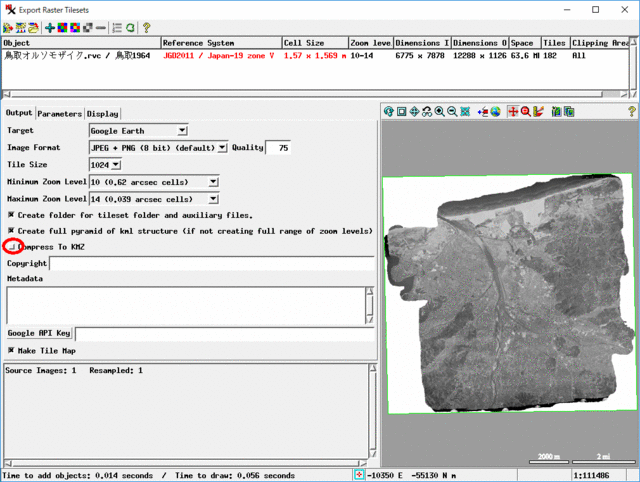
Task: Click the log panel vertical scrollbar
Action: pyautogui.click(x=373, y=411)
